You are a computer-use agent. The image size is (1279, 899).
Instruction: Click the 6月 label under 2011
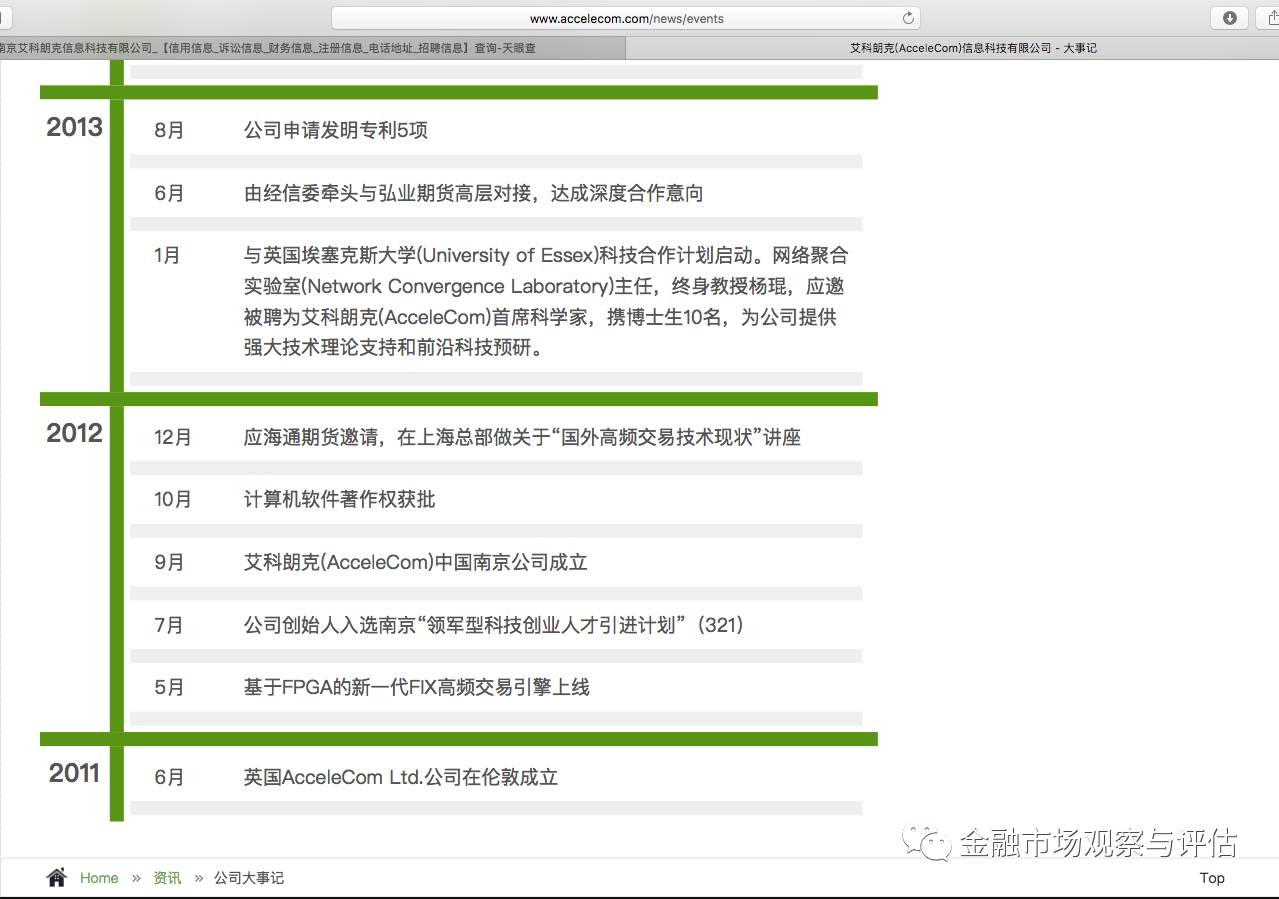[169, 777]
